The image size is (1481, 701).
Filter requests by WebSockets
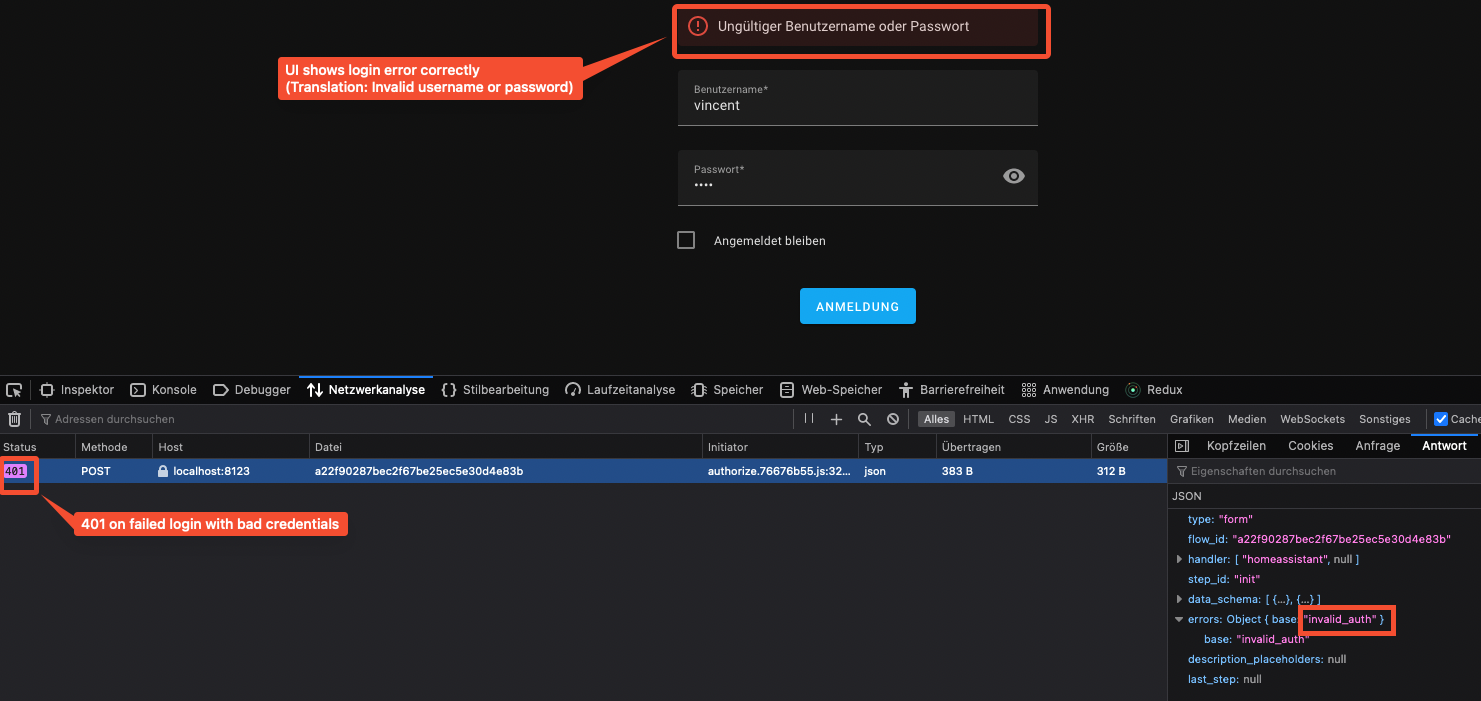1313,419
